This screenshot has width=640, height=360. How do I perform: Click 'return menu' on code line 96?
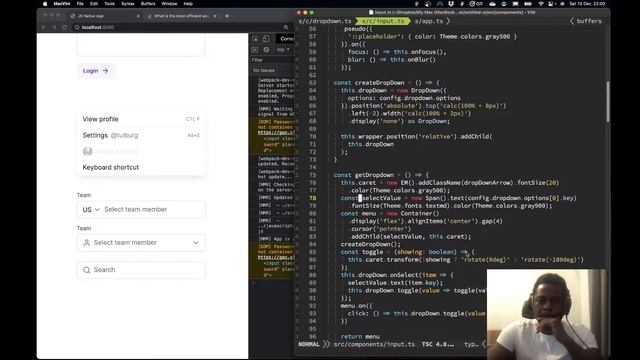coord(360,337)
